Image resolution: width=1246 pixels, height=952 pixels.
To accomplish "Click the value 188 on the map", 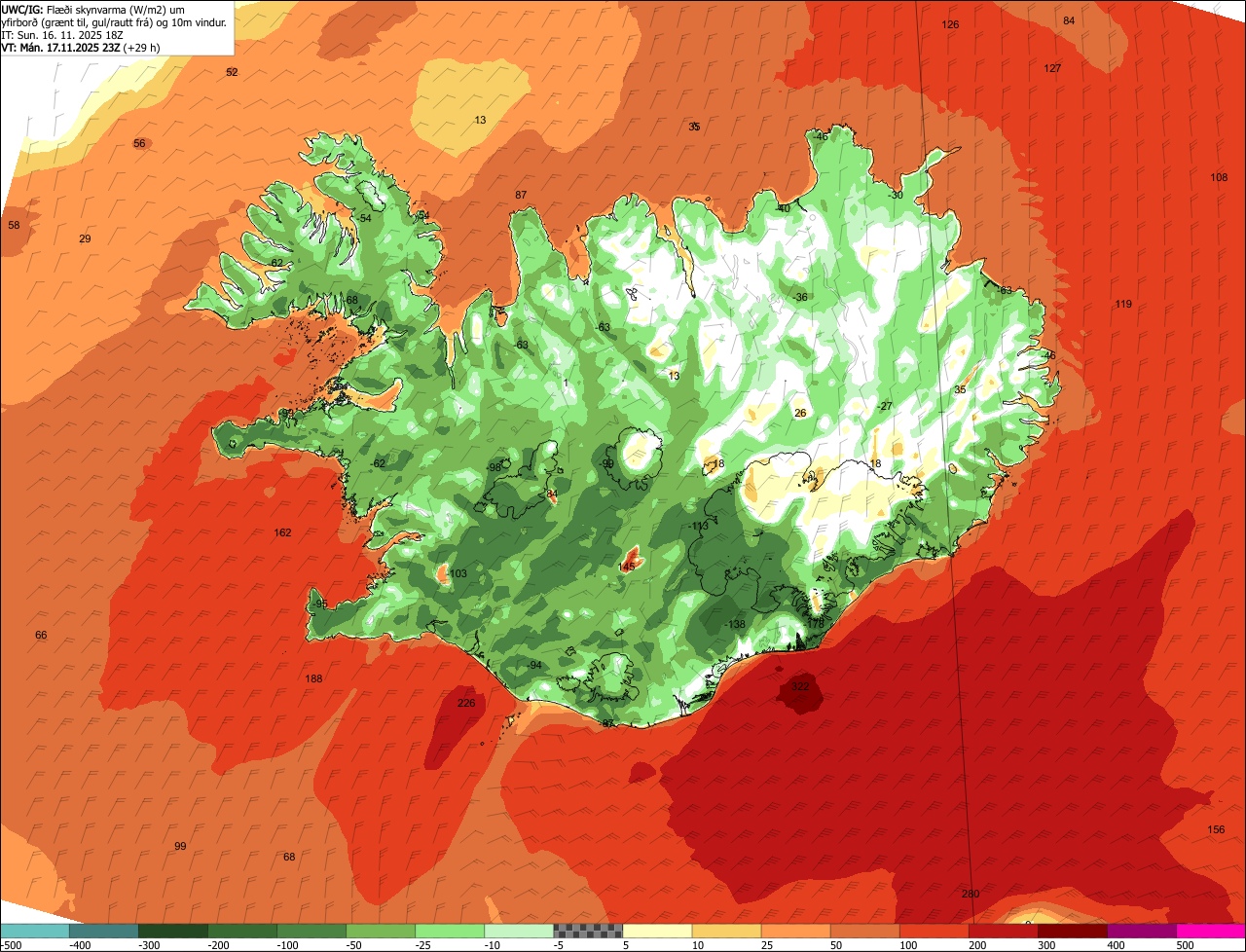I will pos(313,678).
